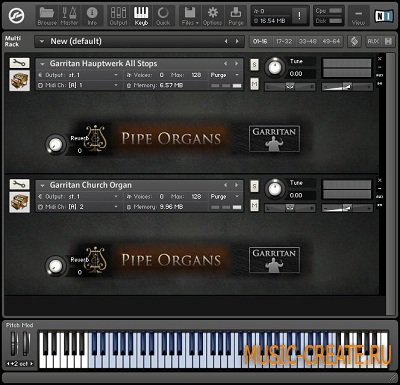Click the Kontakt logo icon
Screen dimensions: 400x385
tap(16, 16)
